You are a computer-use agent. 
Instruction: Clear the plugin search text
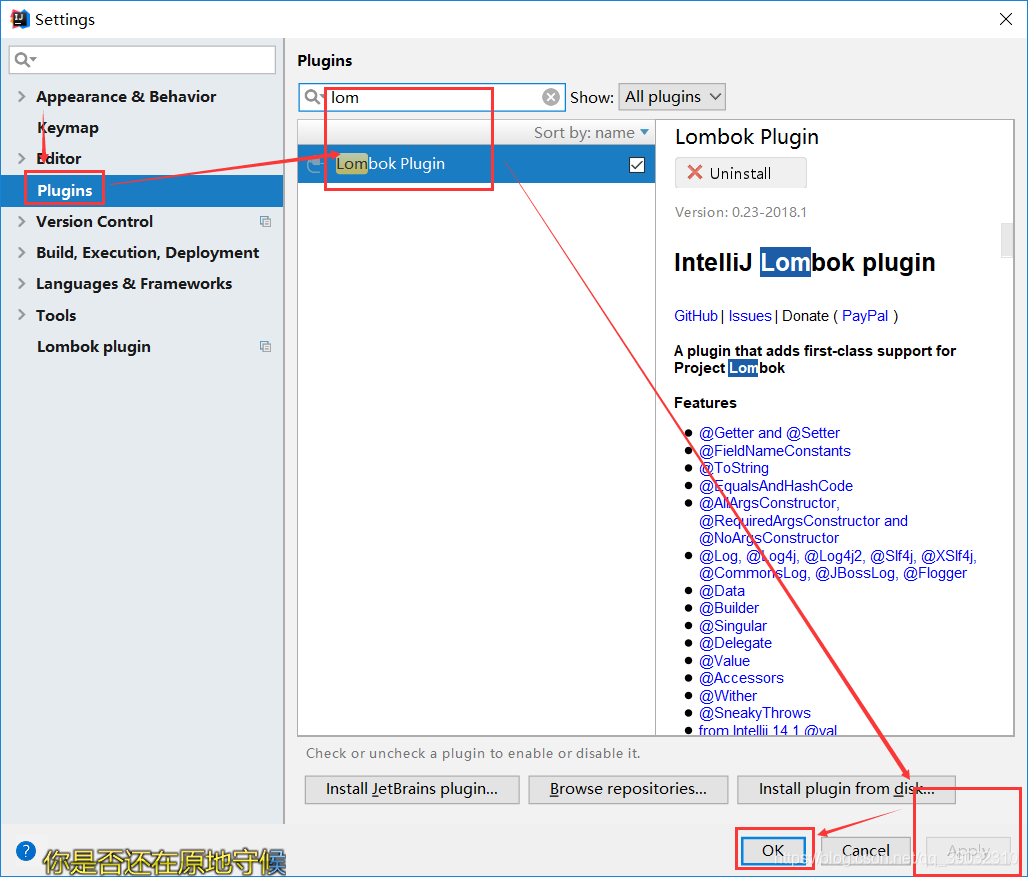(x=551, y=97)
